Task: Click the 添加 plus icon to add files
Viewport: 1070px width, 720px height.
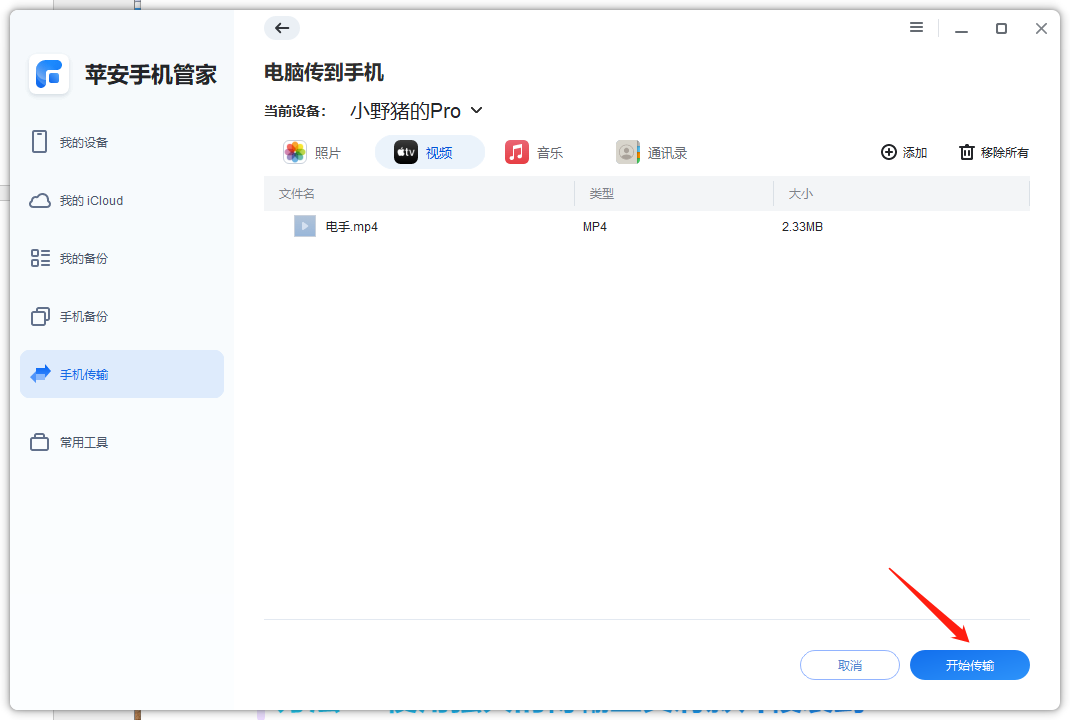Action: [889, 152]
